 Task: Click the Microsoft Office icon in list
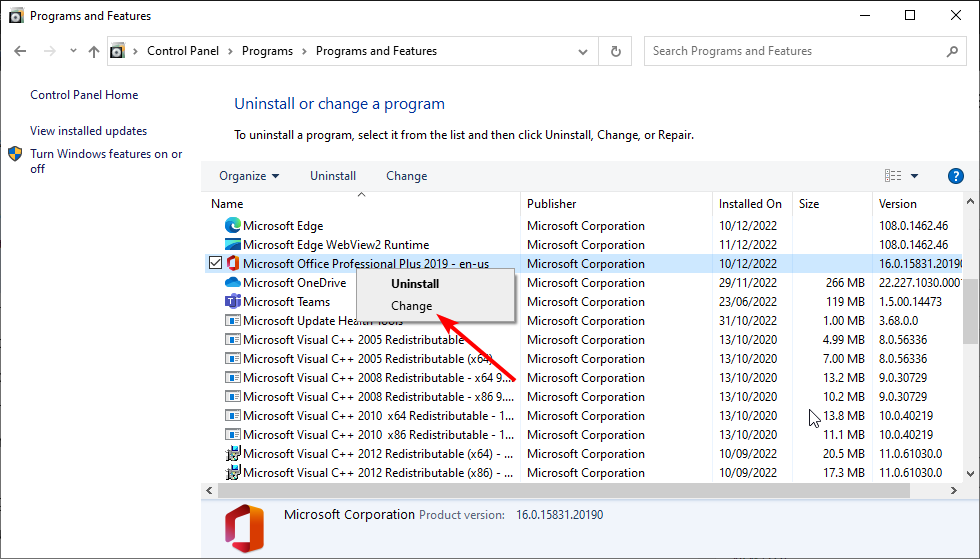(233, 264)
